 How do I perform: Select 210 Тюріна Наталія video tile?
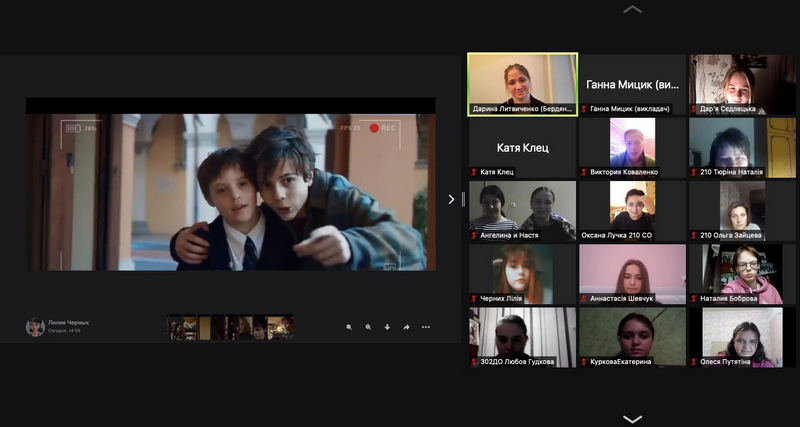point(742,148)
